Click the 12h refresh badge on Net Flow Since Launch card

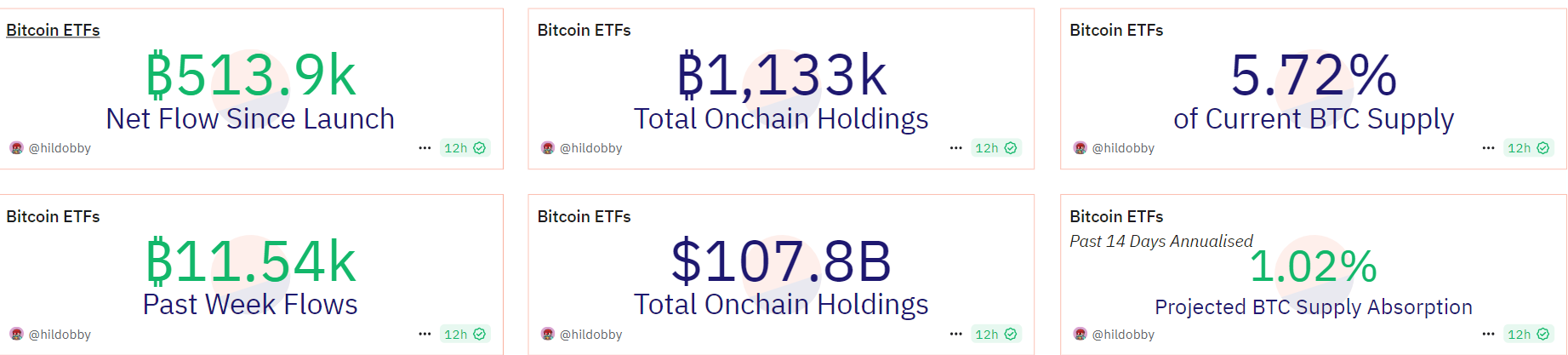[x=465, y=148]
